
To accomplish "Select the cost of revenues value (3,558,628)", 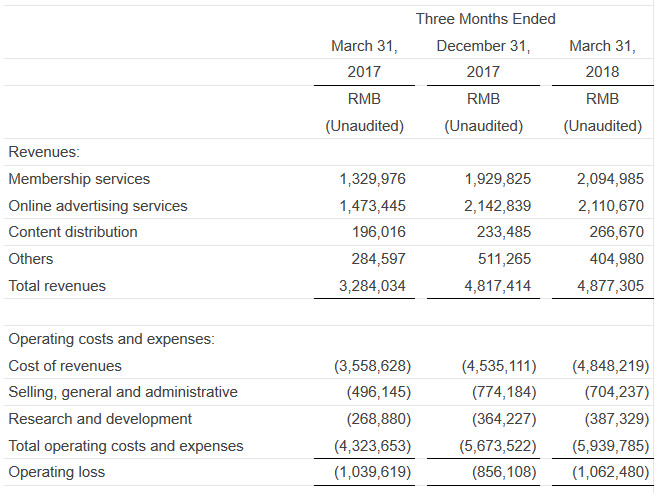I will point(371,366).
